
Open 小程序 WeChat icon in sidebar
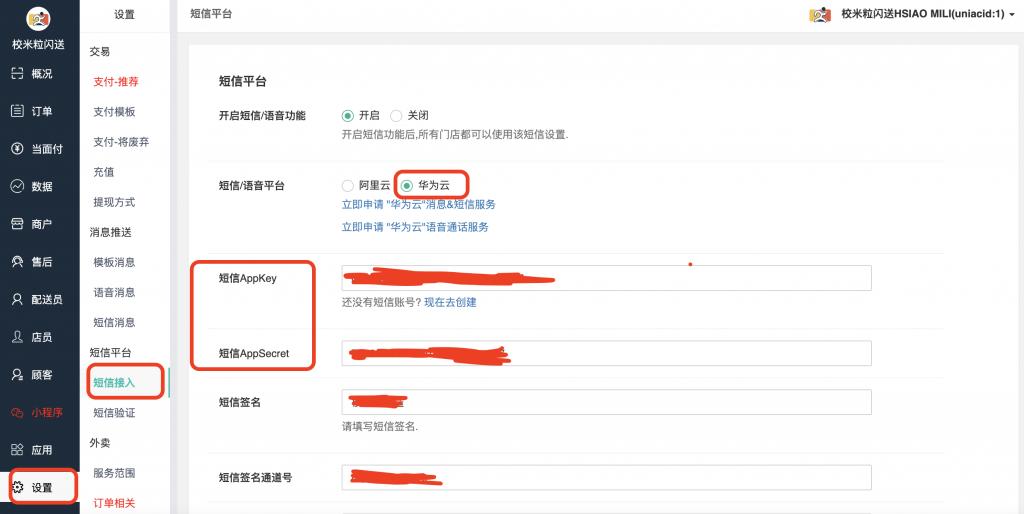18,413
